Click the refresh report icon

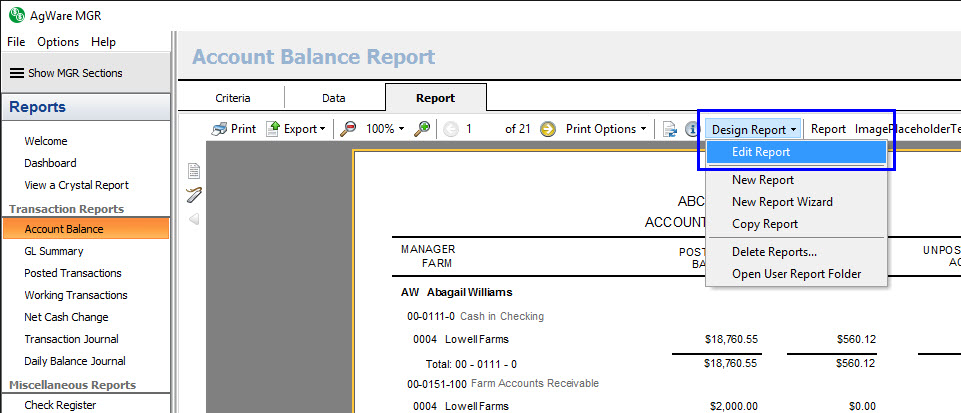point(669,129)
